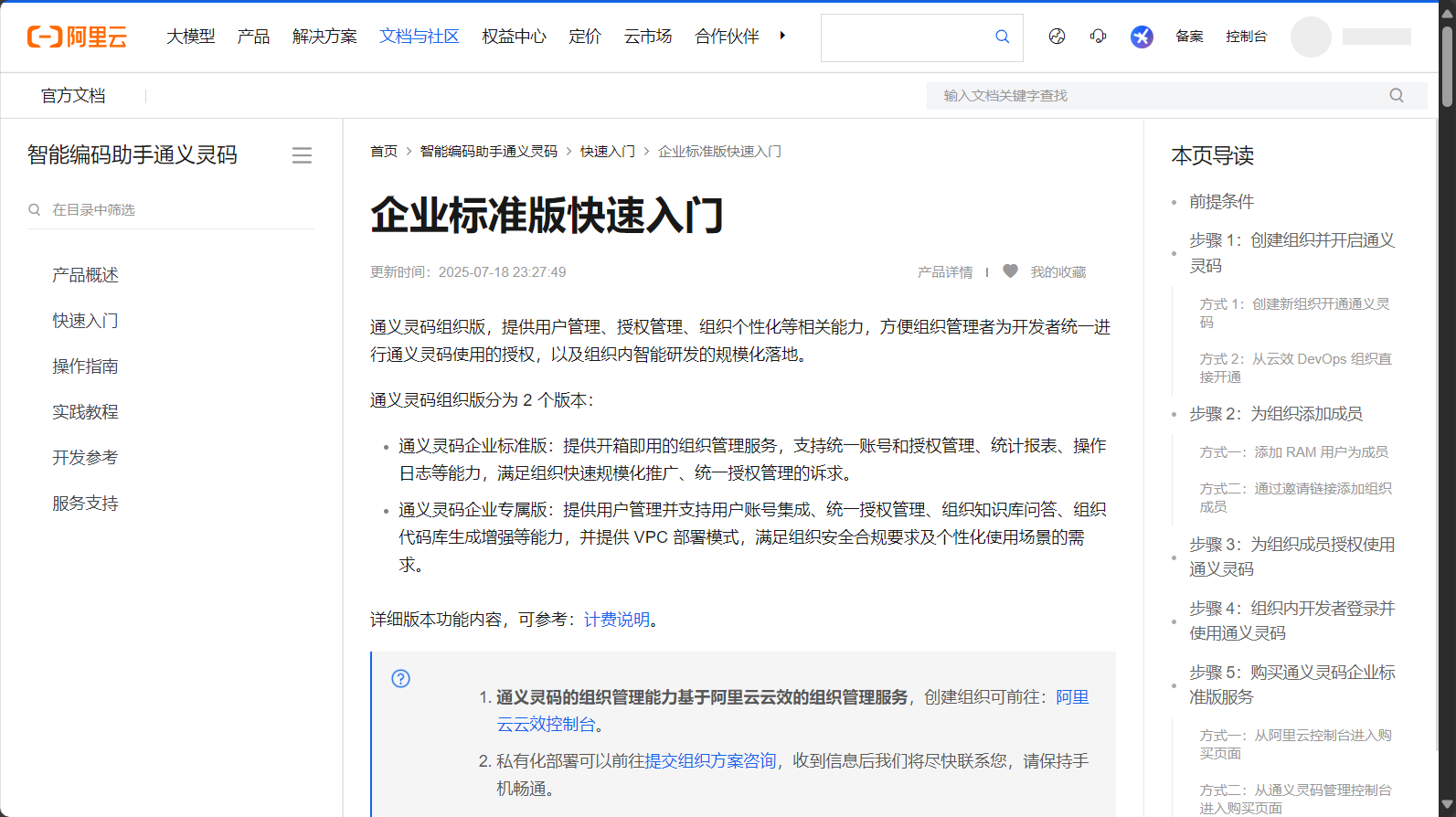Open 产品概述 in sidebar
The height and width of the screenshot is (817, 1456).
[85, 275]
